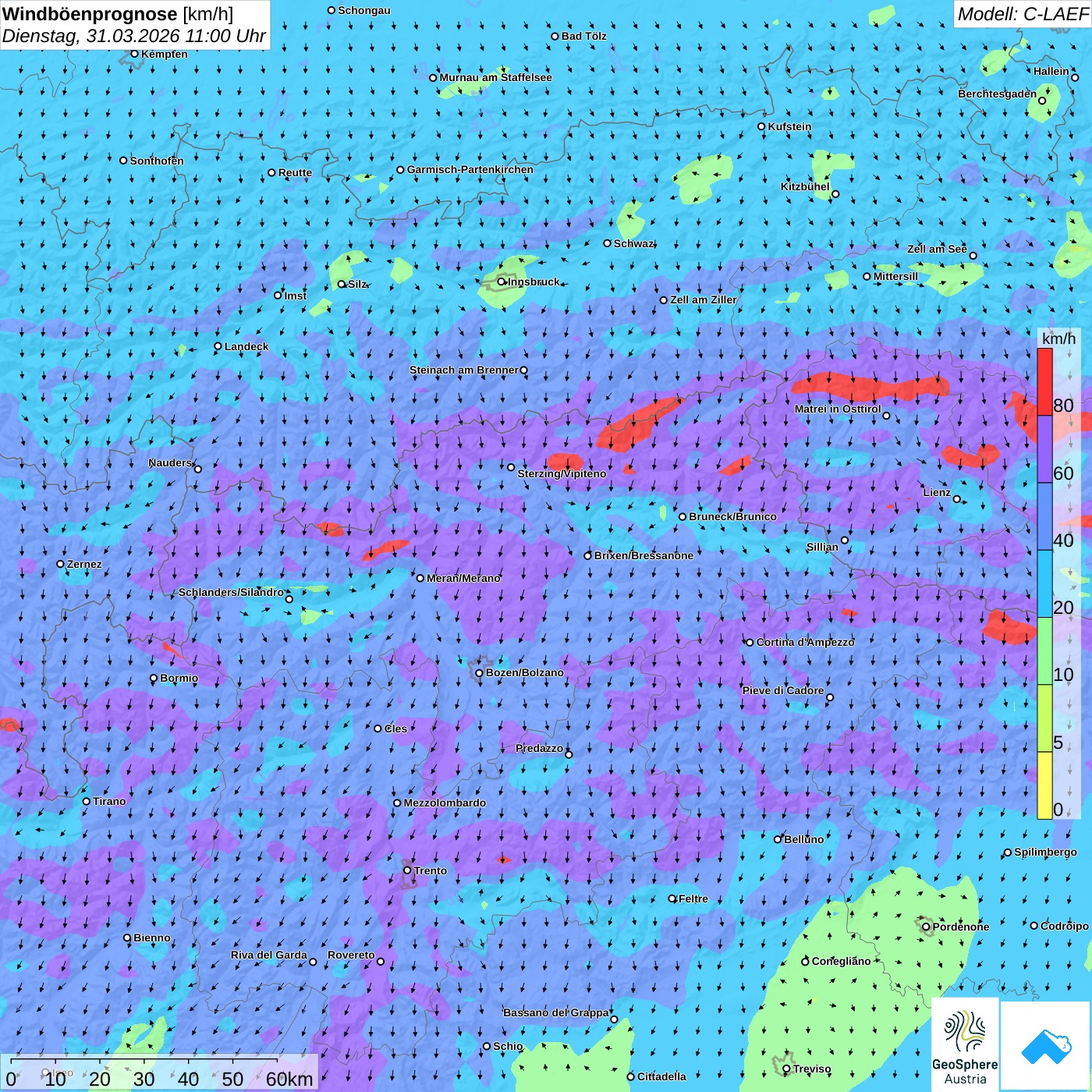Click the Tirano location marker

point(87,801)
